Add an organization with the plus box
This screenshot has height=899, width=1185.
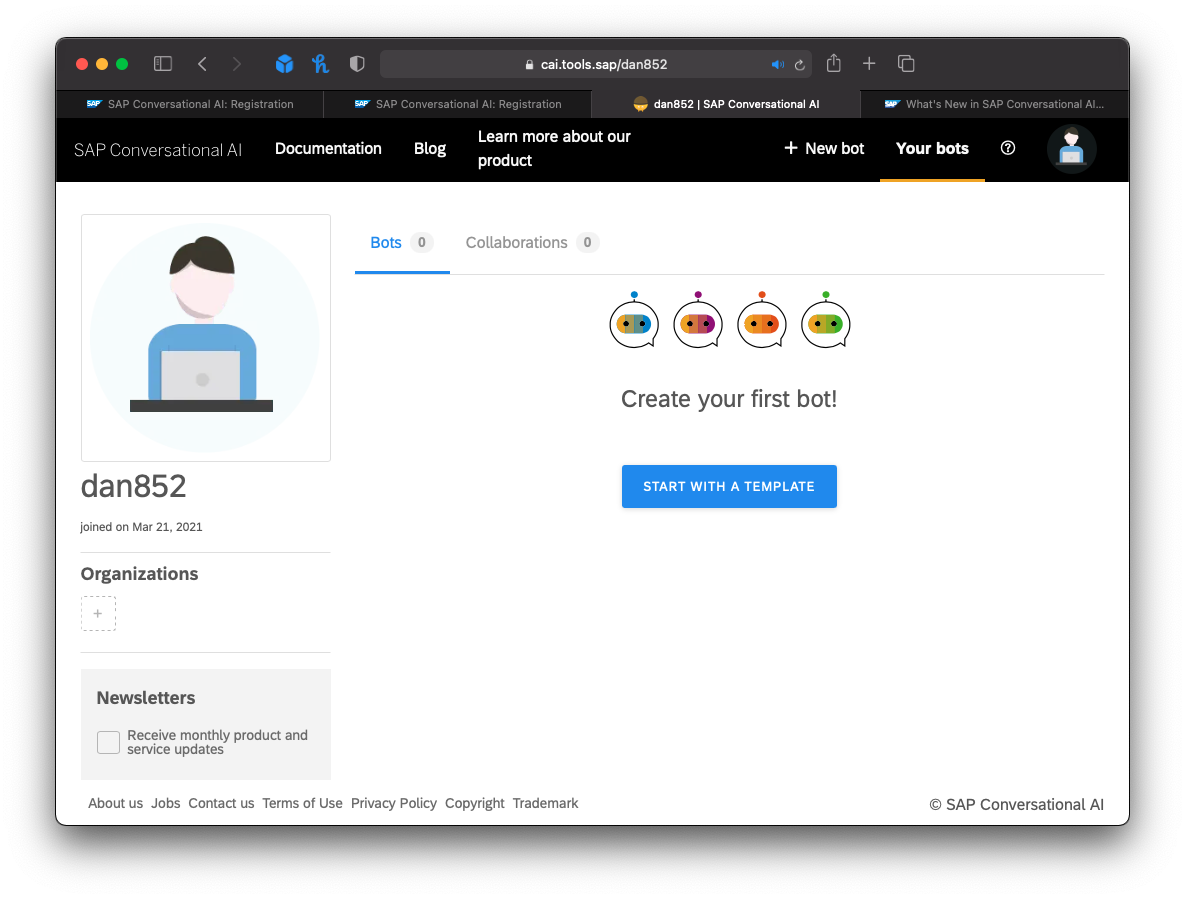pos(98,613)
